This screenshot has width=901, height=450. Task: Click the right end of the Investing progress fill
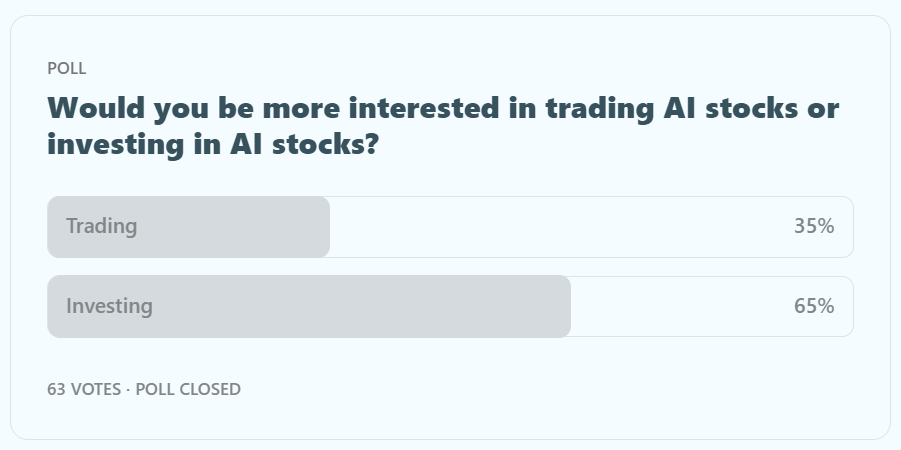564,307
